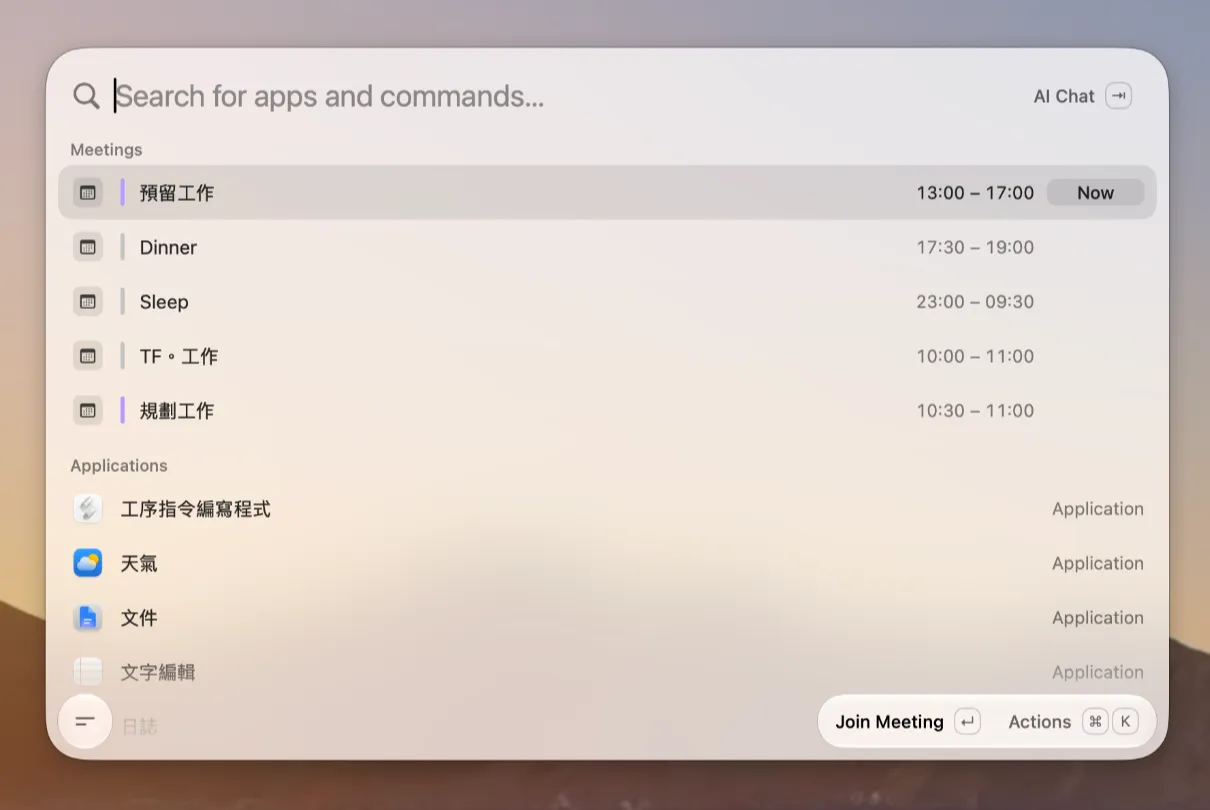Viewport: 1210px width, 810px height.
Task: Click the Application label for the 天氣 row
Action: [1097, 564]
